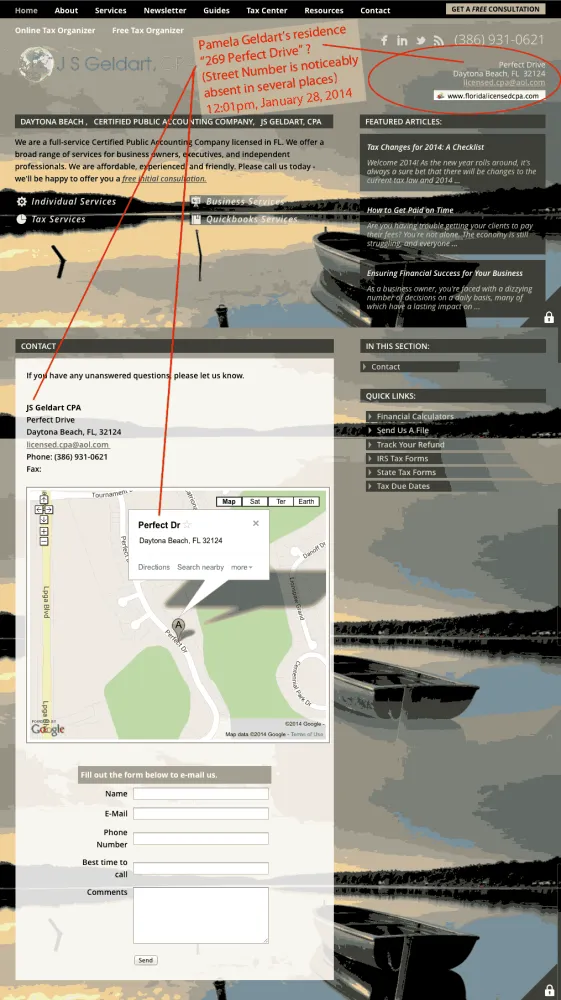Switch map to Earth view
Viewport: 561px width, 1000px height.
tap(306, 501)
